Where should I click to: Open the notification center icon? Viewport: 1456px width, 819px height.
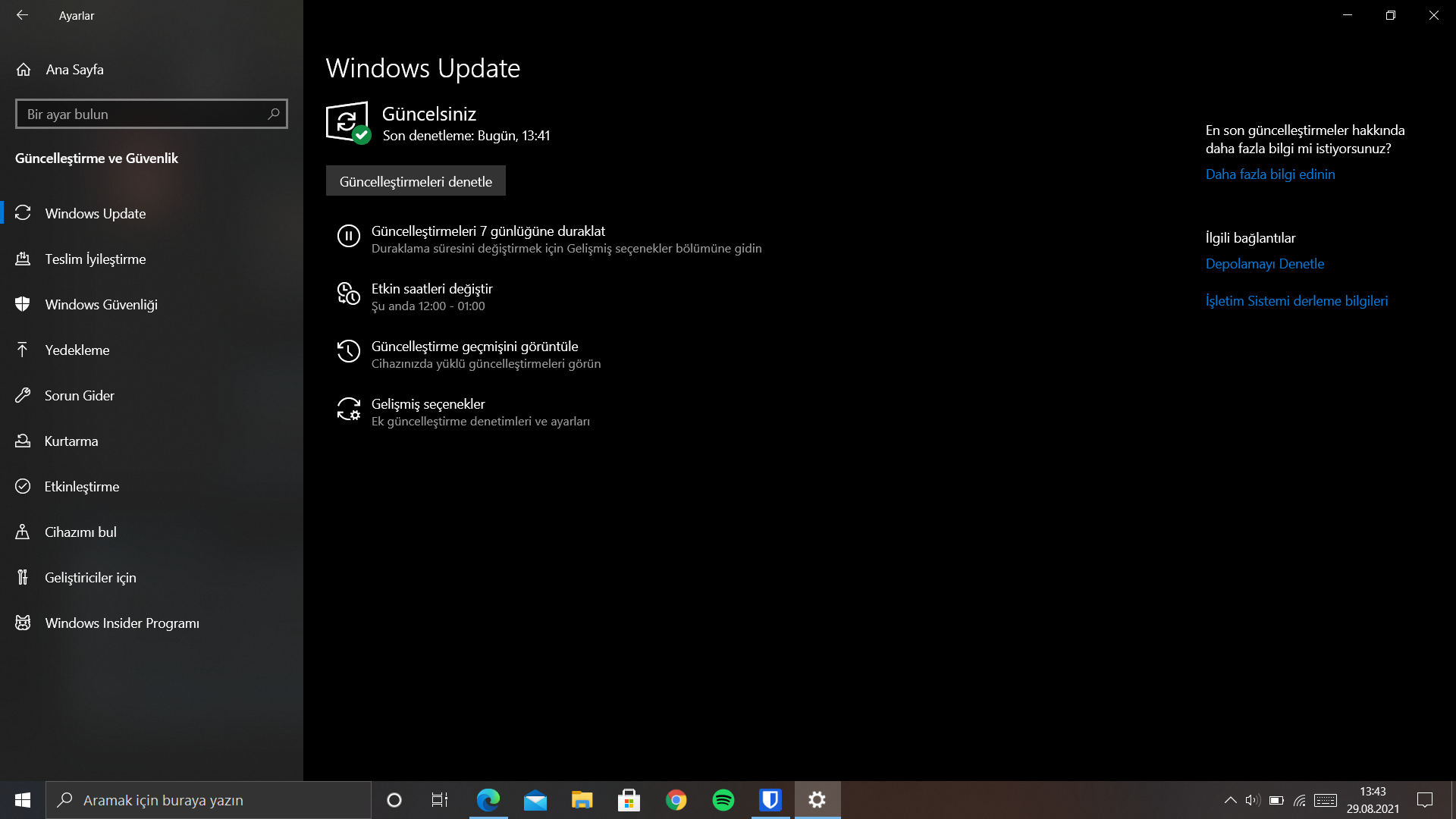1425,800
